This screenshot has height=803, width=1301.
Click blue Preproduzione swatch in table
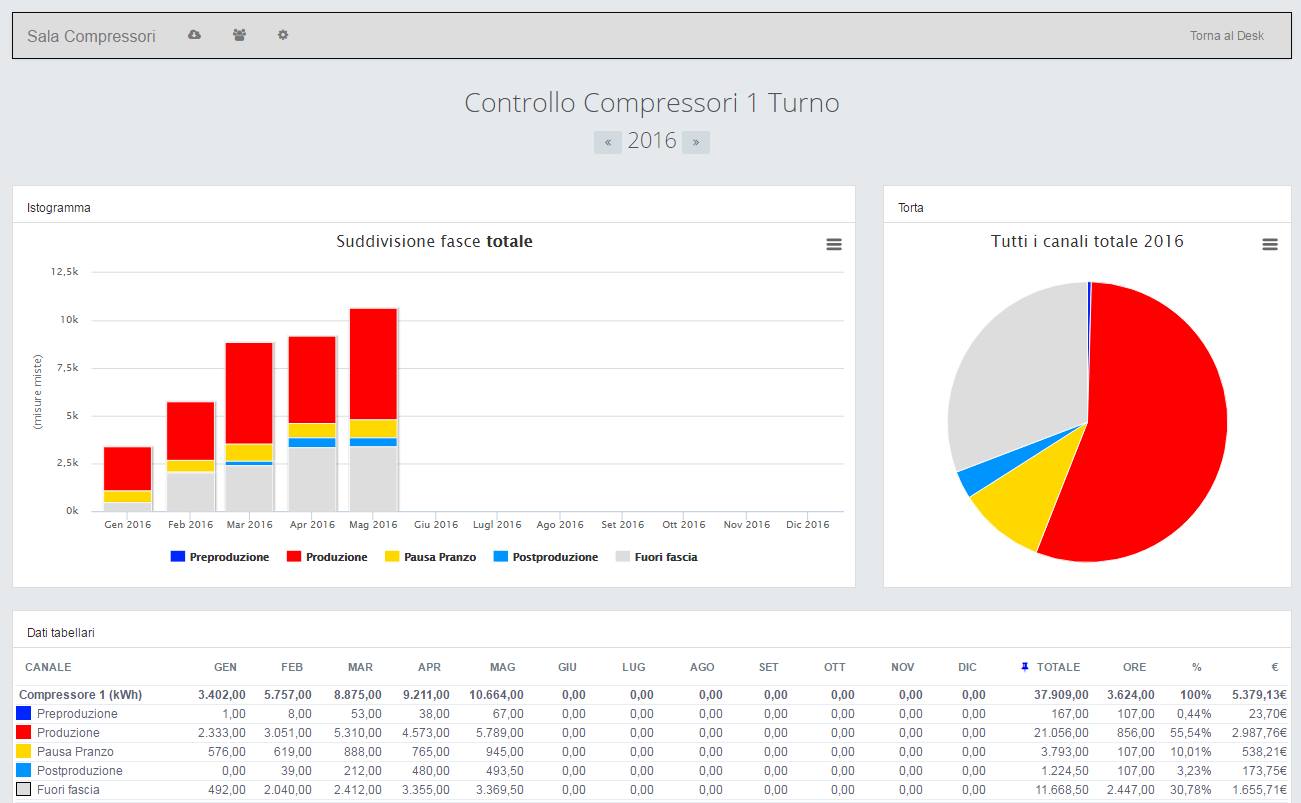(24, 714)
